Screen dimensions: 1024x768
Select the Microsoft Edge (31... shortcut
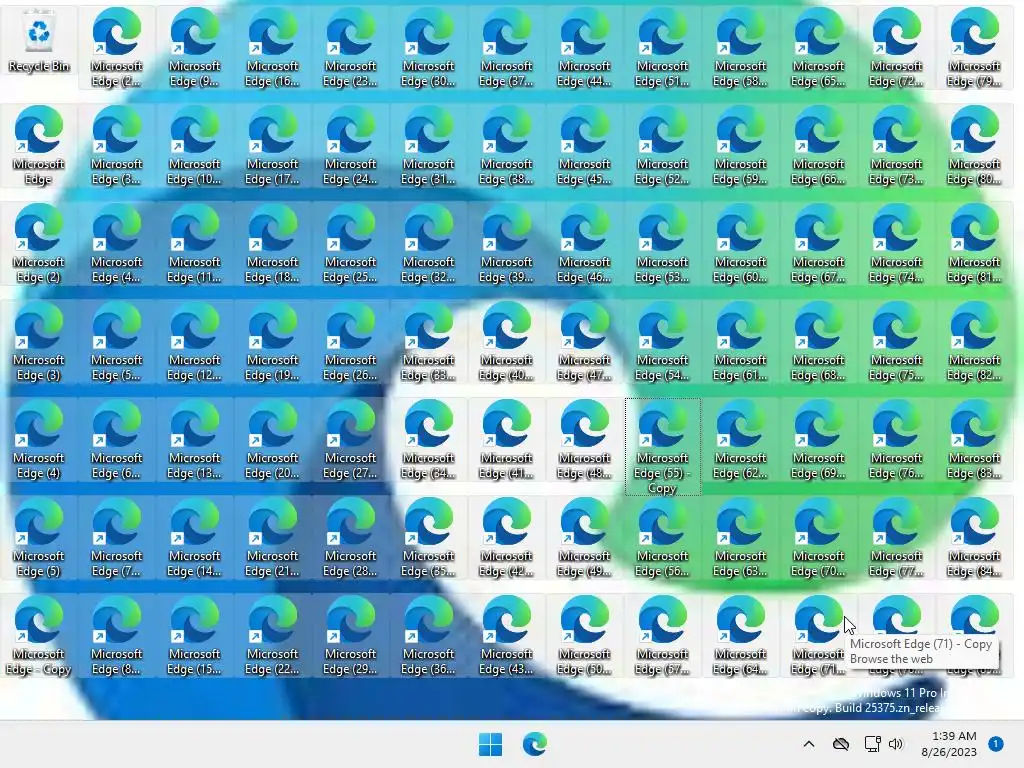pos(428,146)
